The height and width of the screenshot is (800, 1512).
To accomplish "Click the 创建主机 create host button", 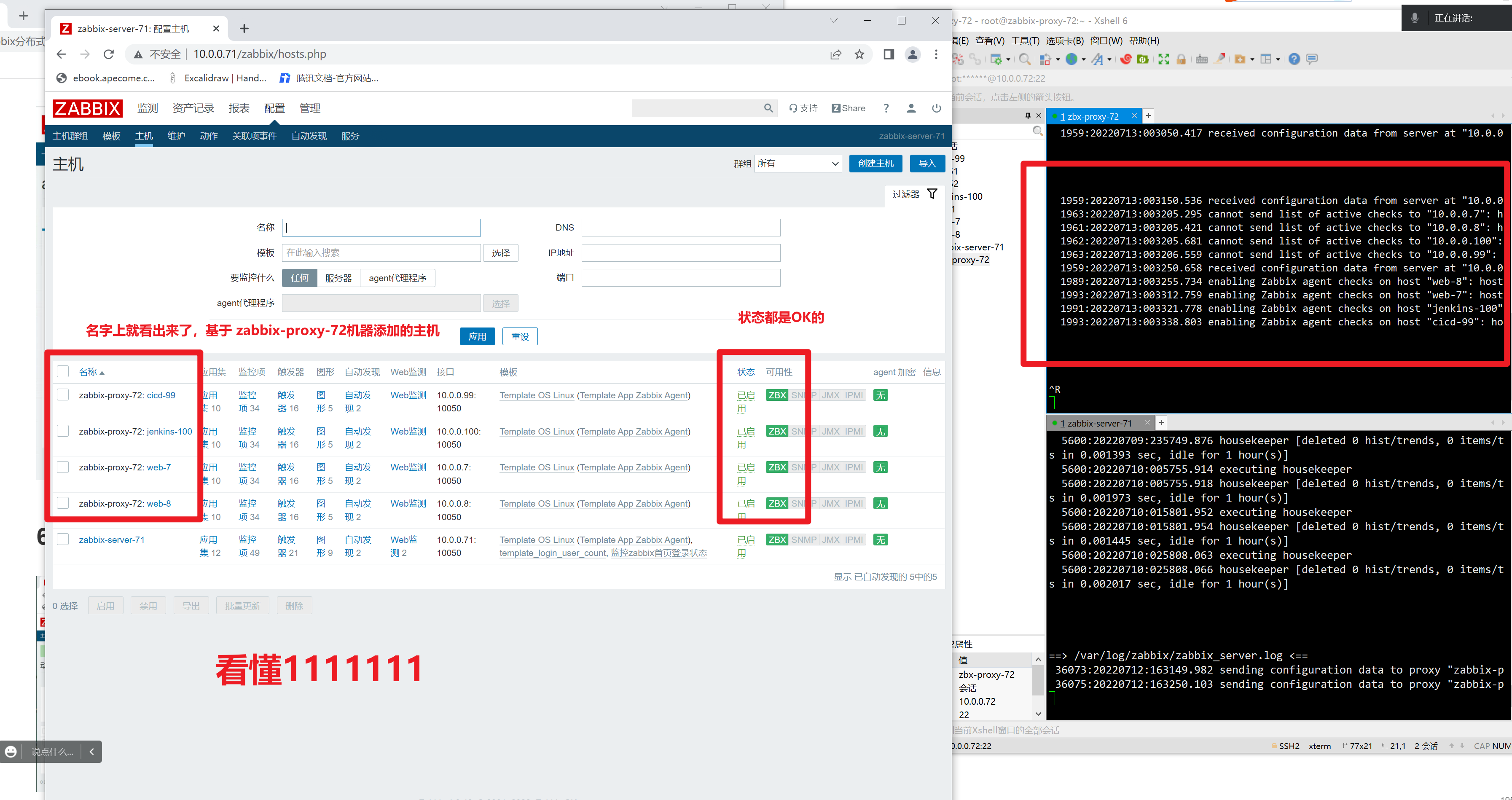I will 875,164.
